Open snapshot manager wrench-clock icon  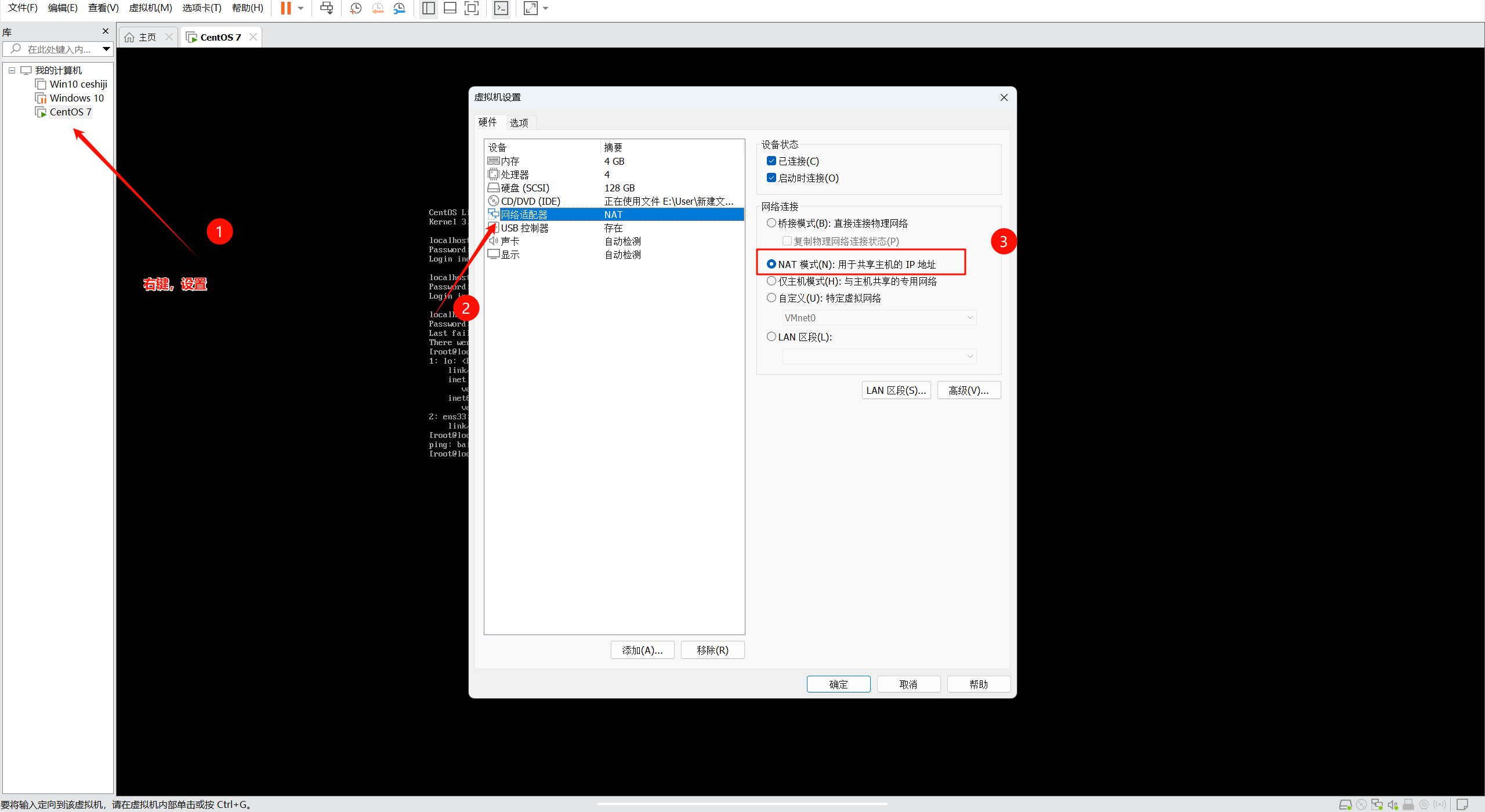pyautogui.click(x=399, y=8)
